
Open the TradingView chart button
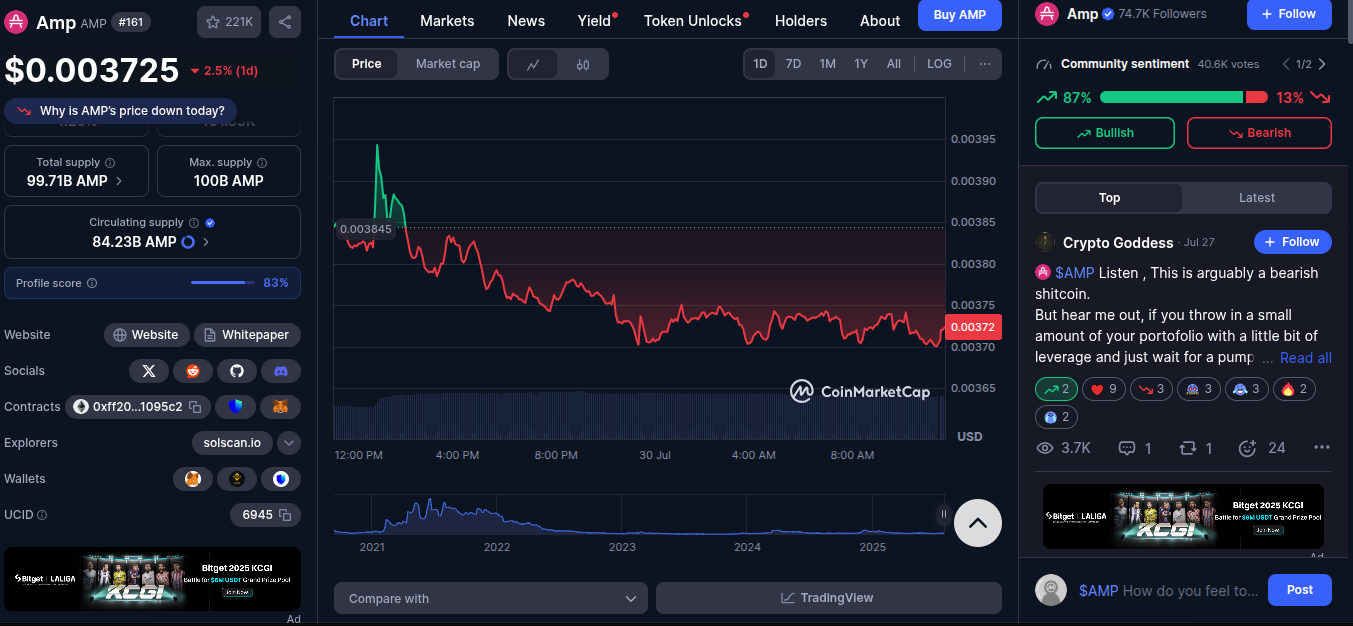[x=828, y=598]
